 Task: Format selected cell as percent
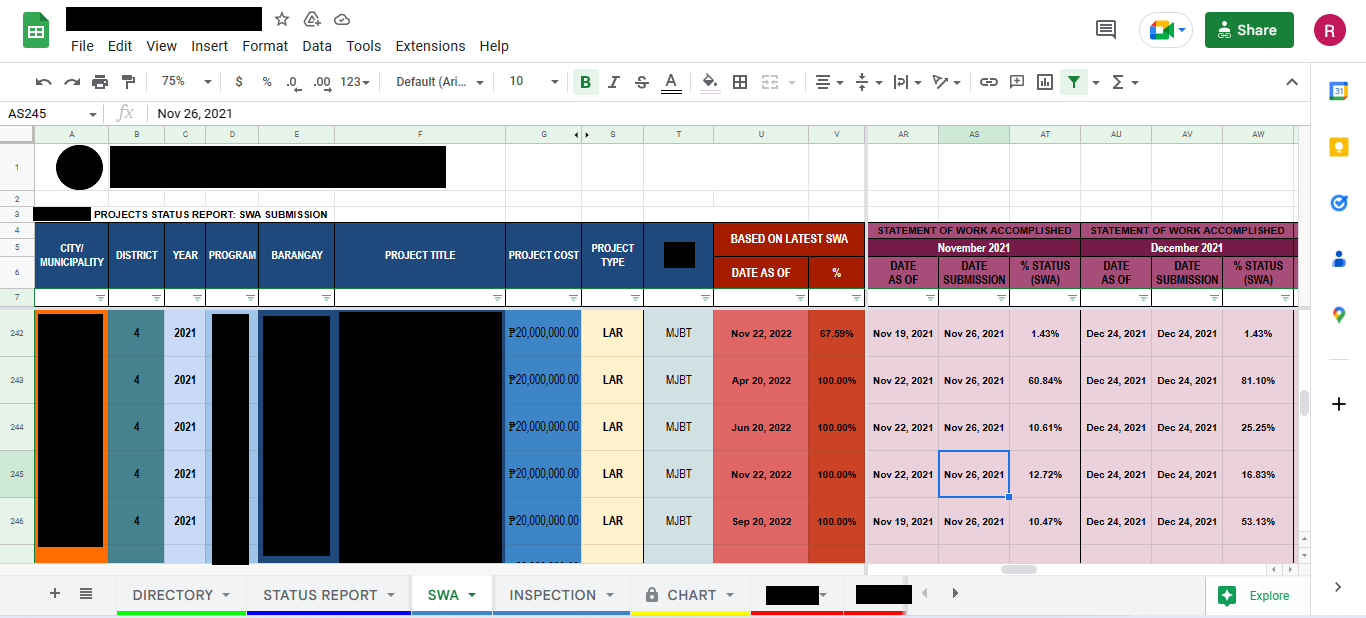tap(267, 82)
